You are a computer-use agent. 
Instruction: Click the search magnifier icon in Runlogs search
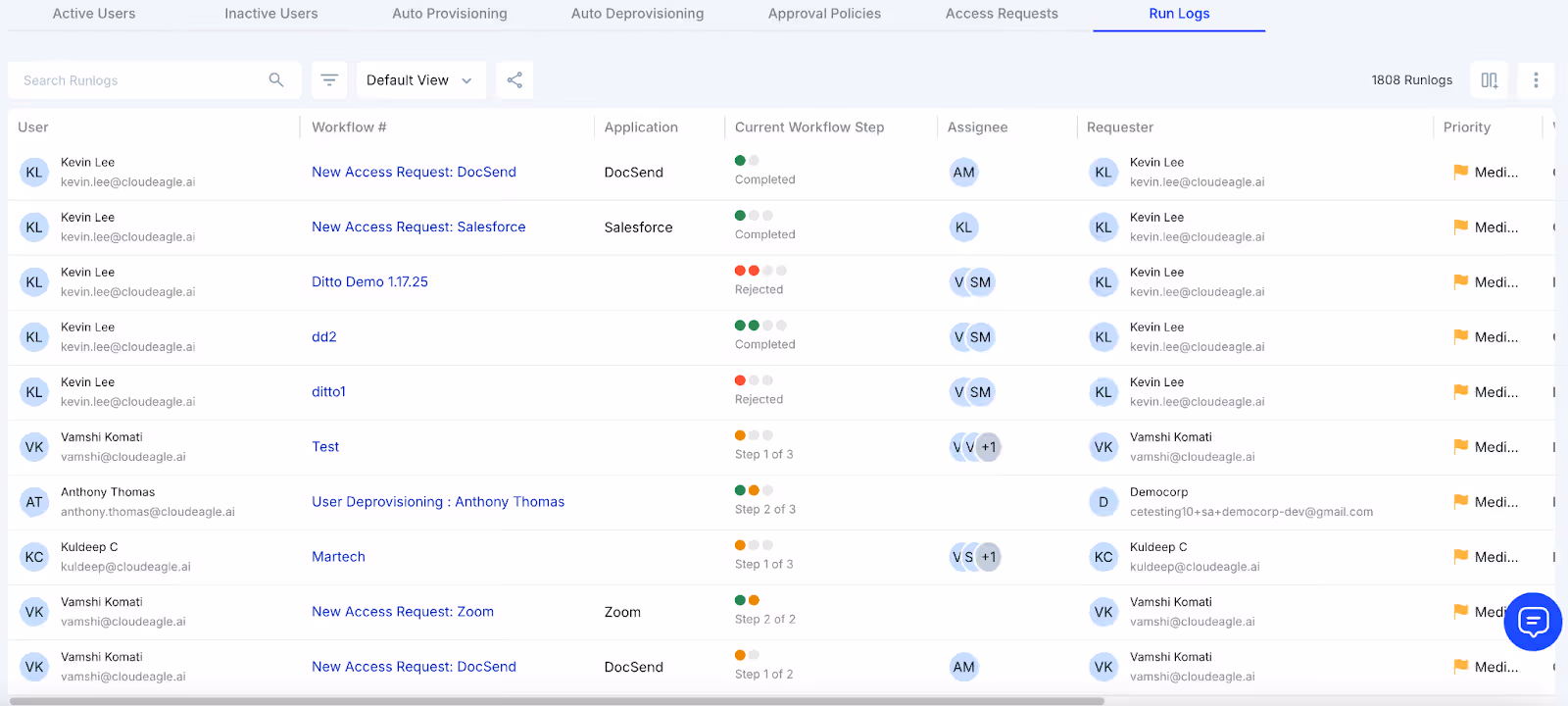click(x=276, y=79)
